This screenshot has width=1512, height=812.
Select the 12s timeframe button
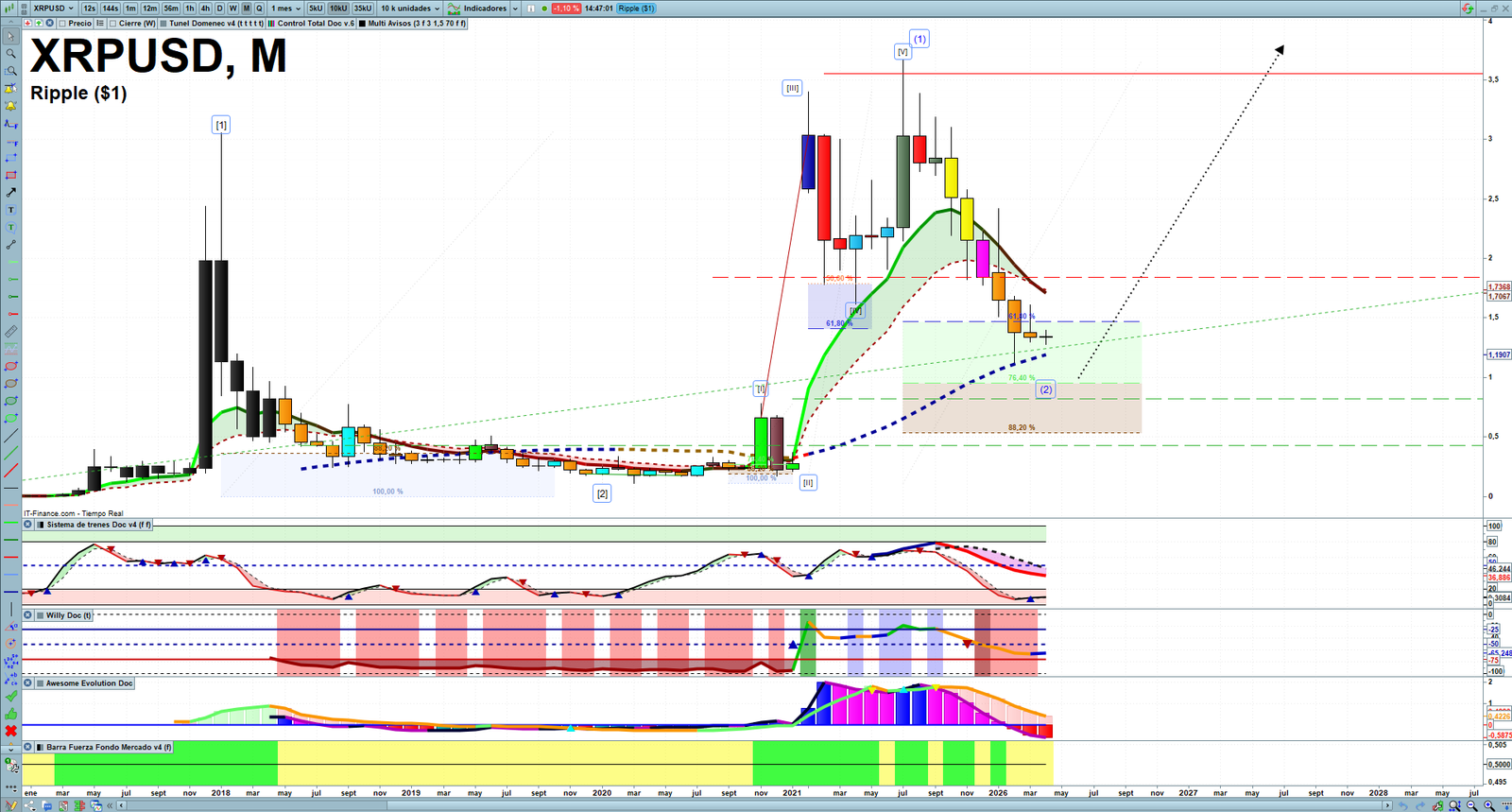pos(89,9)
